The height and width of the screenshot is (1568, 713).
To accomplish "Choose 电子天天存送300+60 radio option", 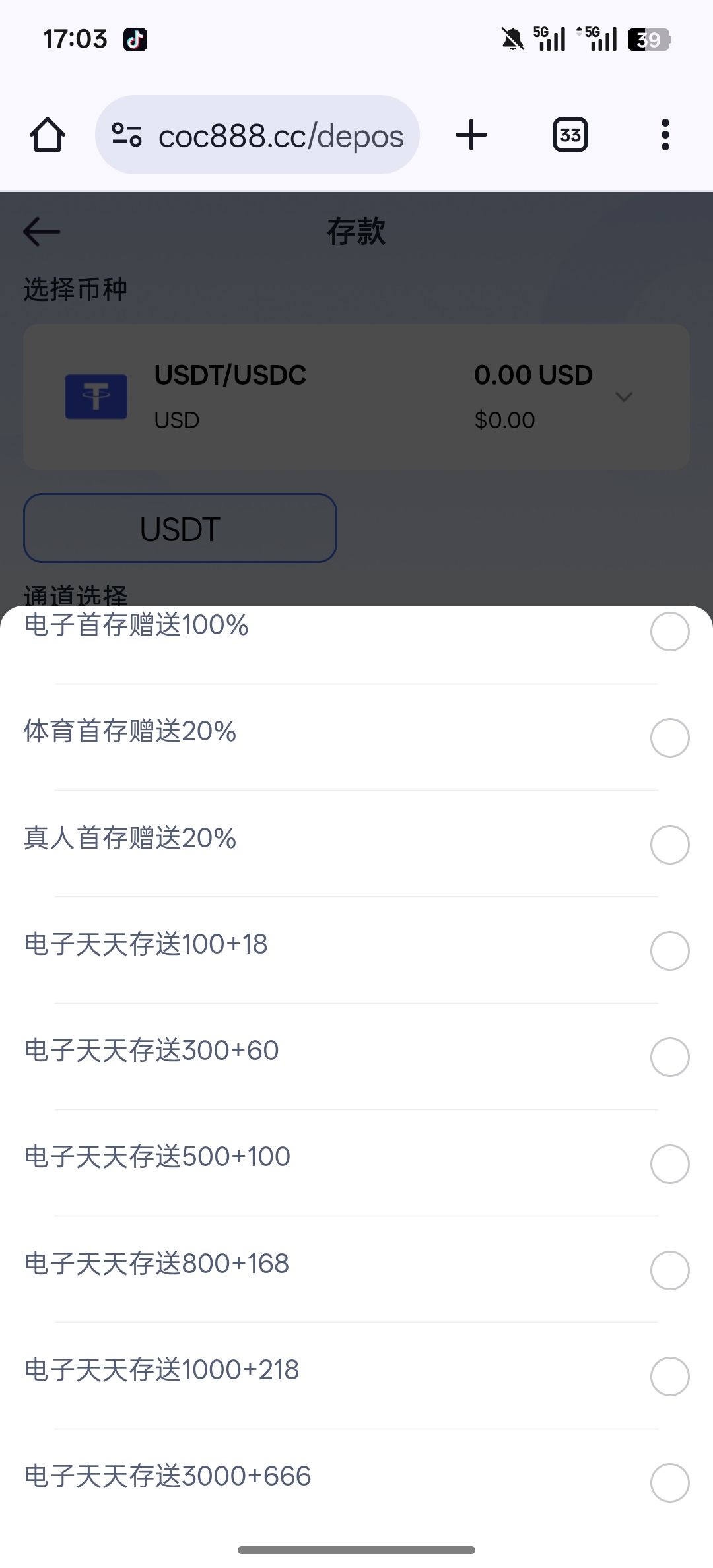I will (669, 1057).
